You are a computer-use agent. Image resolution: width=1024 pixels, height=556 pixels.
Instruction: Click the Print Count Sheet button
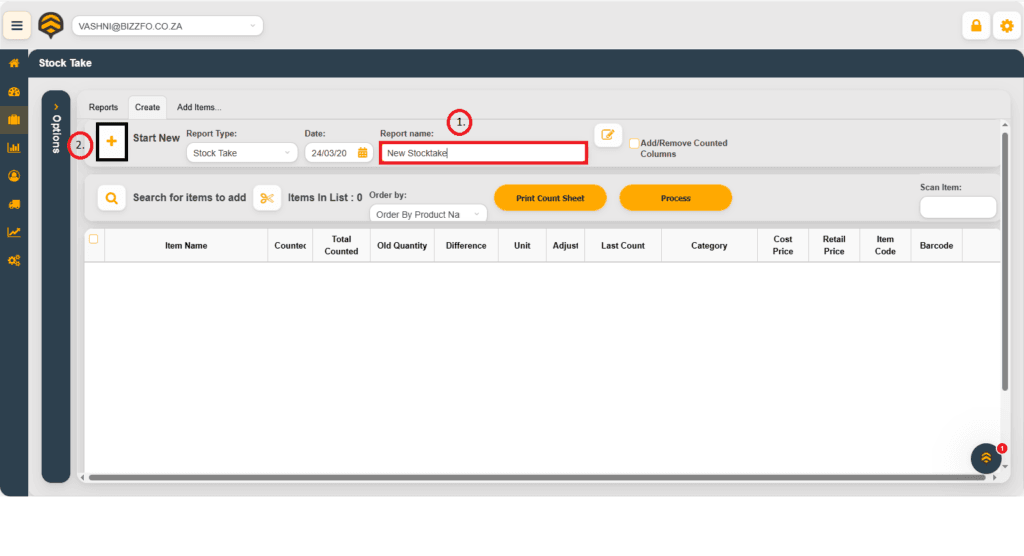click(550, 198)
